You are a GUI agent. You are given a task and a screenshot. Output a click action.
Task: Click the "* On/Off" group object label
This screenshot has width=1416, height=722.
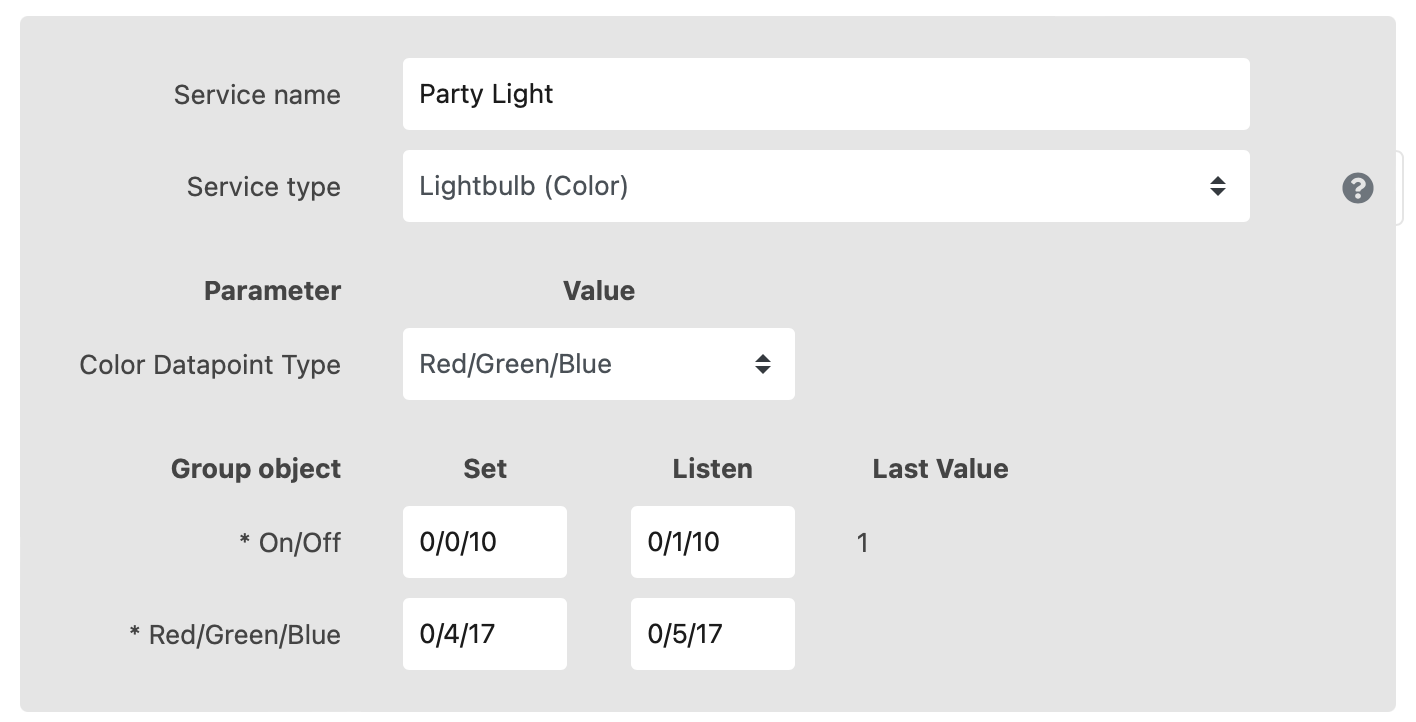point(290,543)
